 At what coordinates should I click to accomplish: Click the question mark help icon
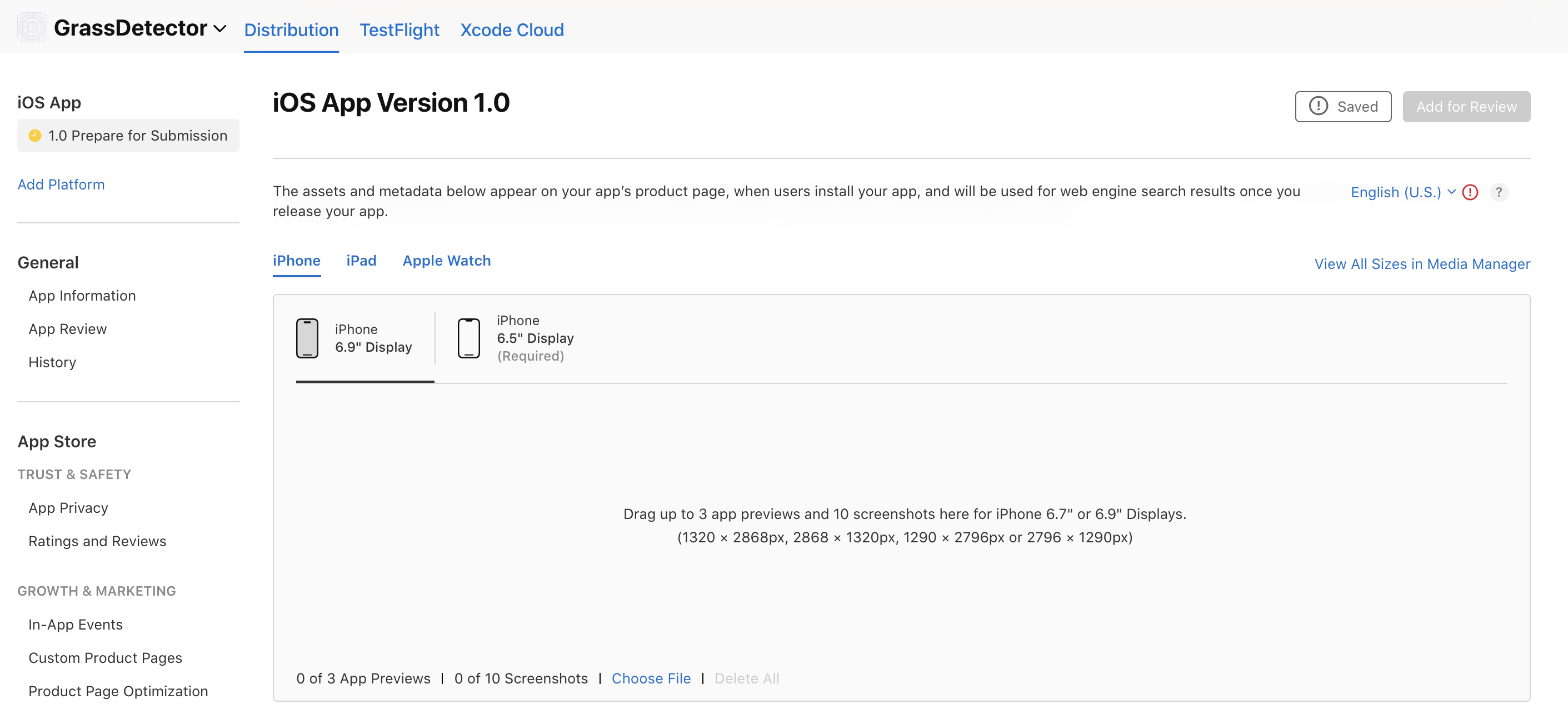[x=1498, y=192]
